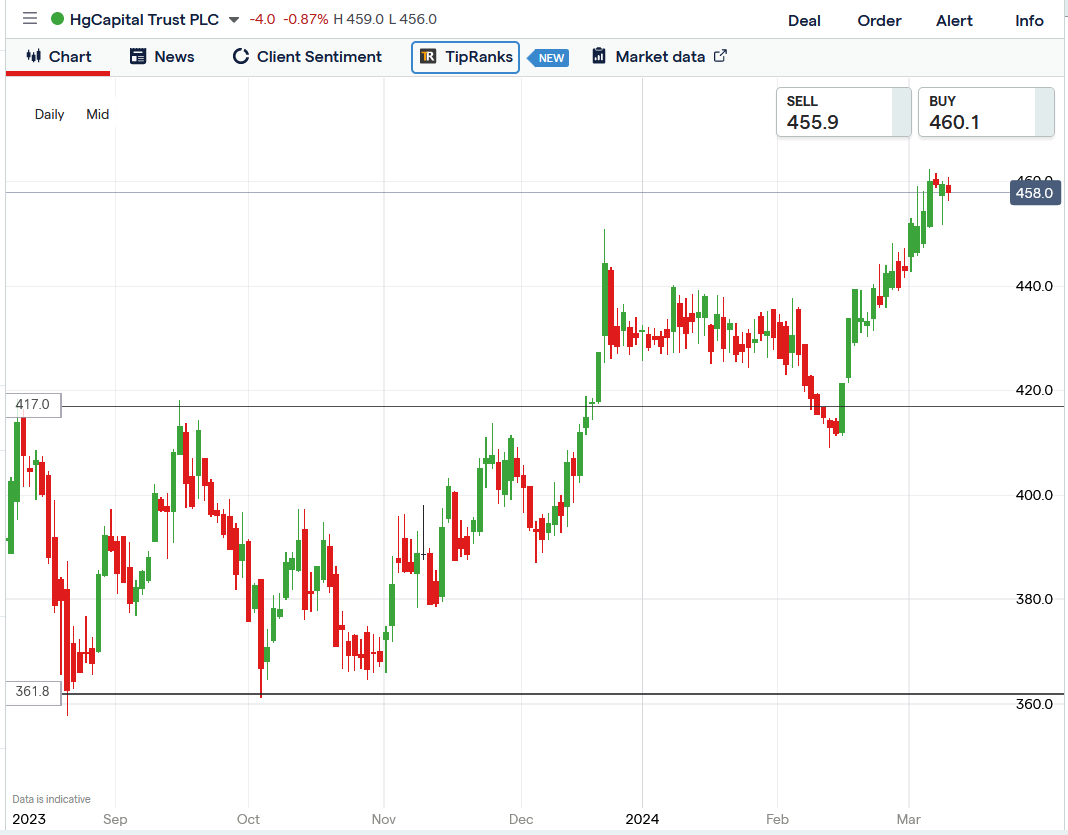Image resolution: width=1068 pixels, height=835 pixels.
Task: Click the HgCapital Trust PLC instrument name
Action: pos(144,20)
